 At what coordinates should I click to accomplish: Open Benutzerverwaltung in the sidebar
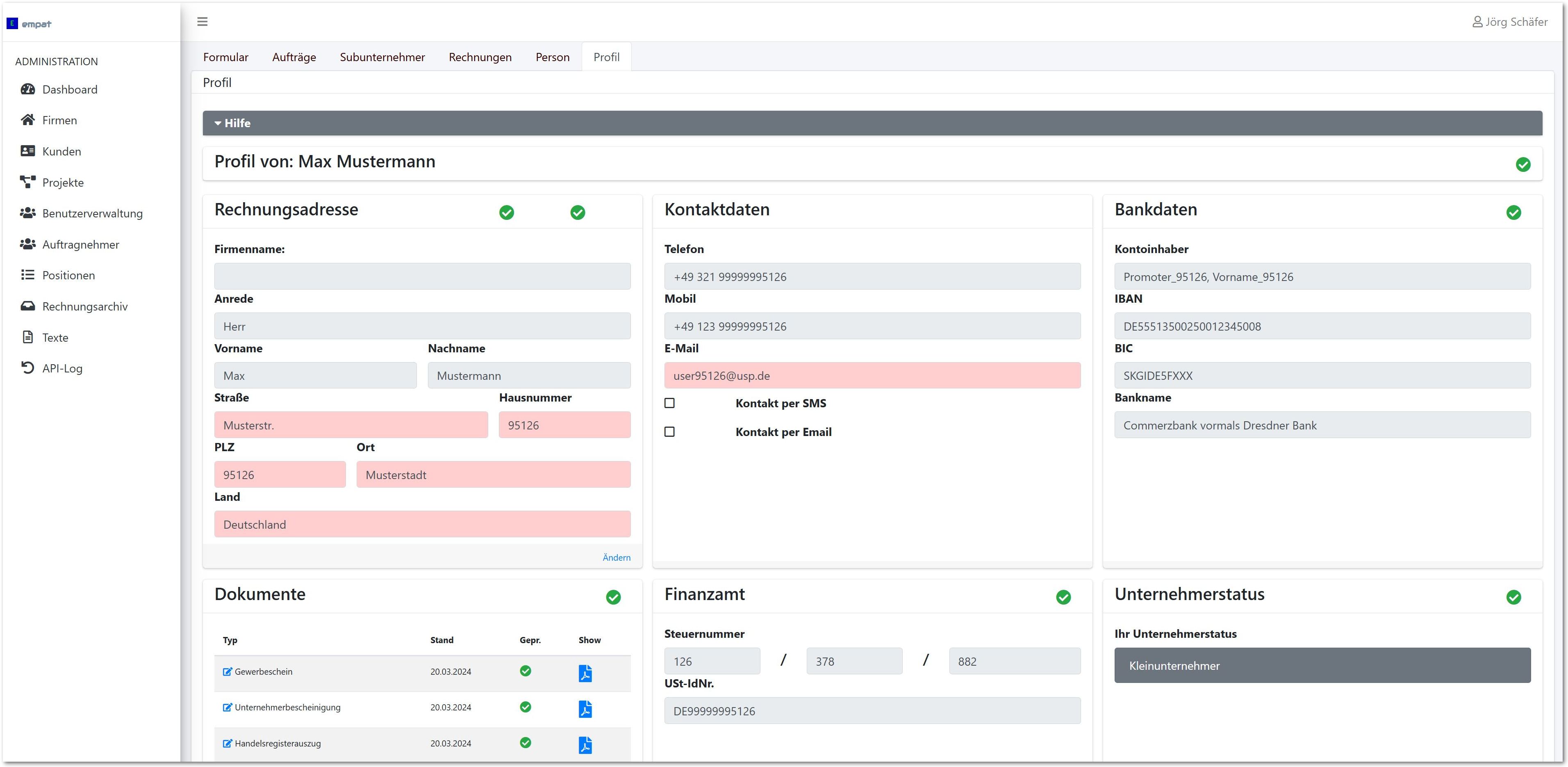[x=93, y=213]
